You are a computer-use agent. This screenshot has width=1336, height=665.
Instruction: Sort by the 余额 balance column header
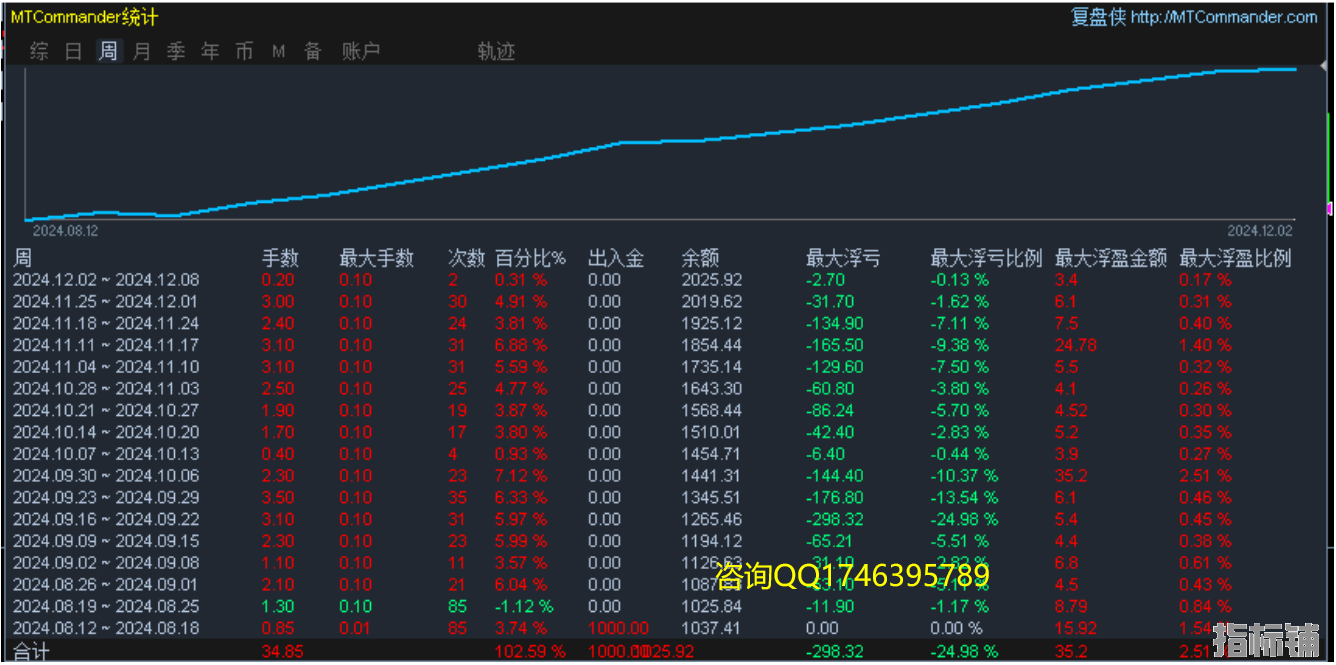click(x=700, y=258)
